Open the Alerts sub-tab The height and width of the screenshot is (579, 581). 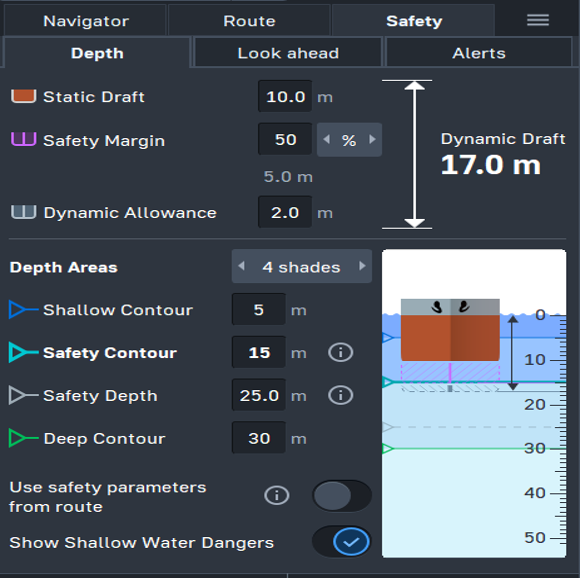(479, 53)
